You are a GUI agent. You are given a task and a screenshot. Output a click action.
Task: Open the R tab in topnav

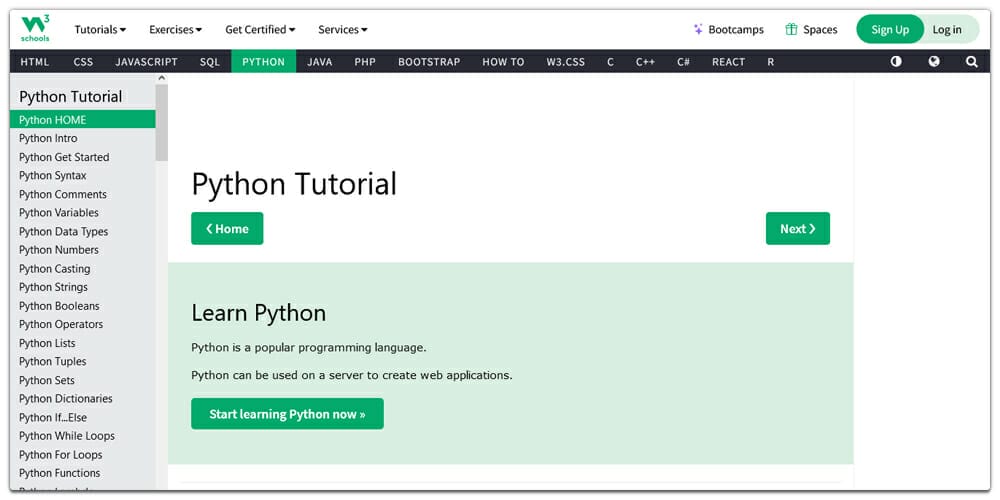pos(770,62)
